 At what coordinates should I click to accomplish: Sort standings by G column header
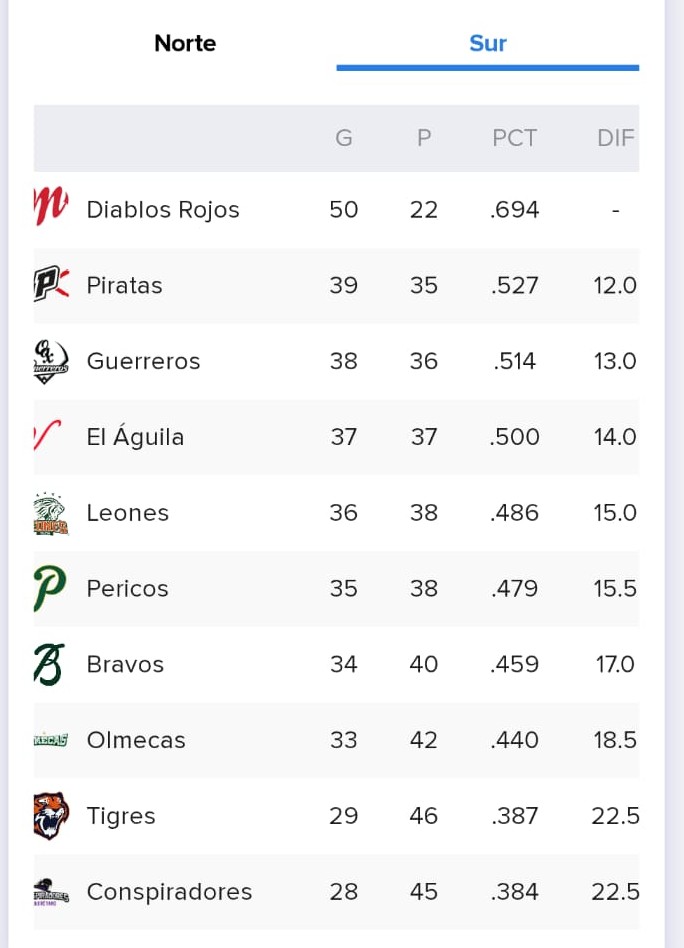click(x=344, y=138)
